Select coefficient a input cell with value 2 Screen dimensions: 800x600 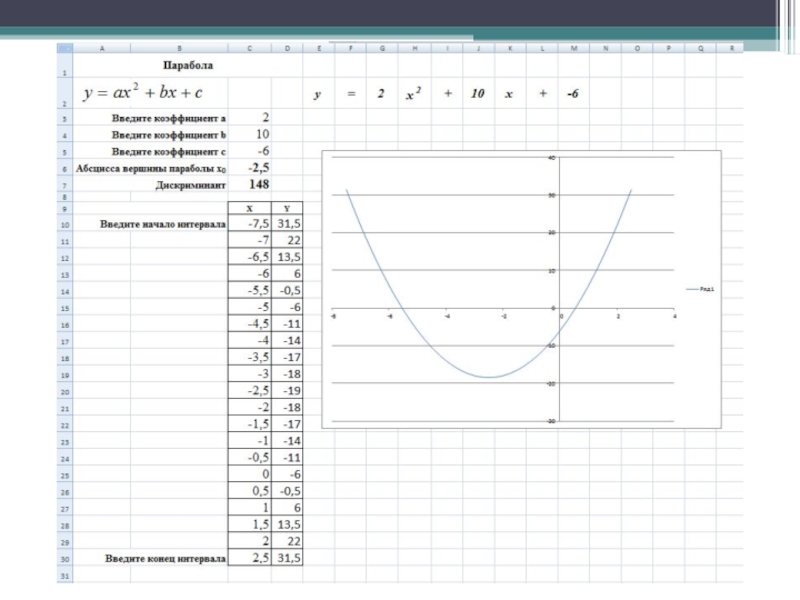coord(249,118)
